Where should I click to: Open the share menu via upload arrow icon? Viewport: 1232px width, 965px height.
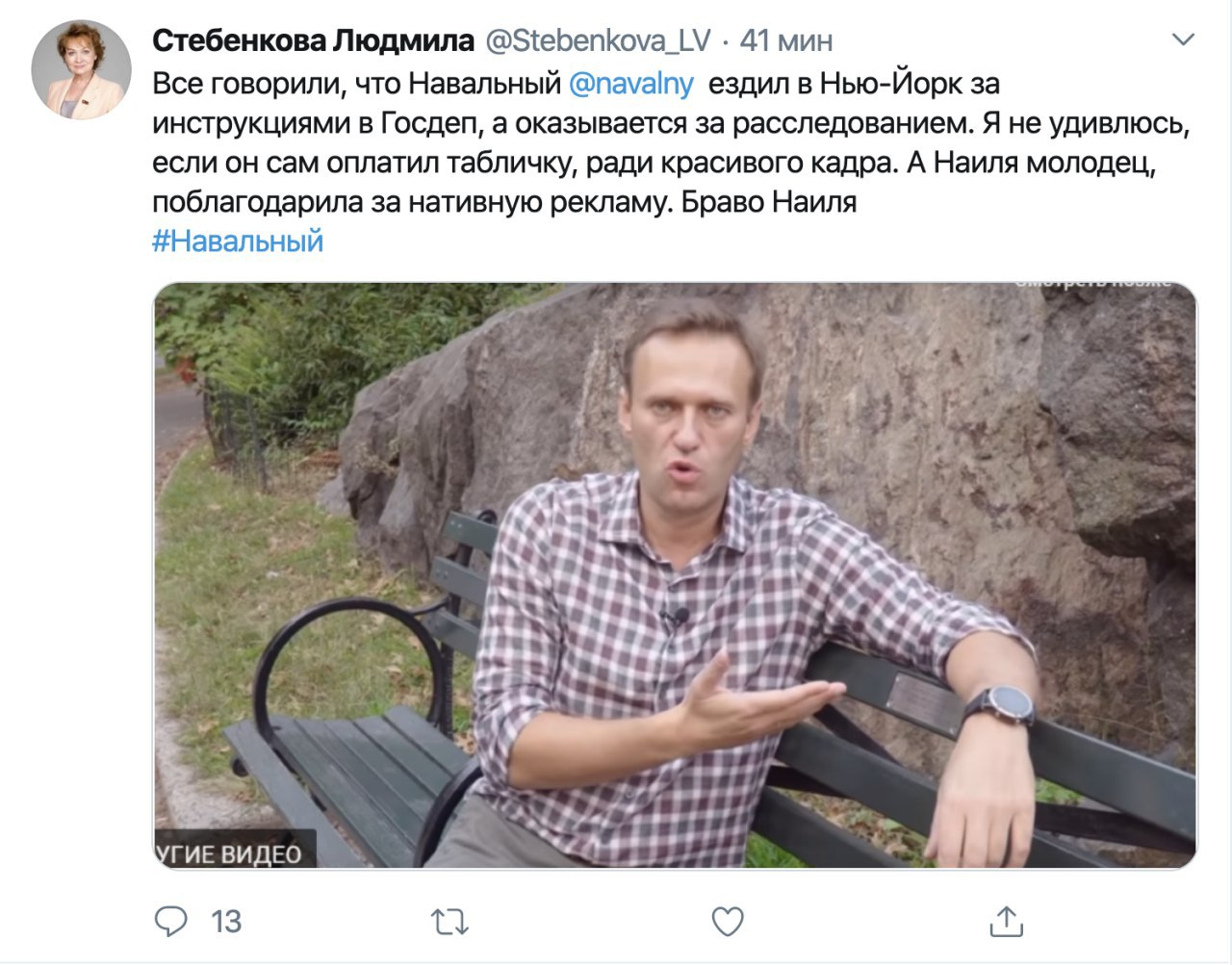[1006, 920]
